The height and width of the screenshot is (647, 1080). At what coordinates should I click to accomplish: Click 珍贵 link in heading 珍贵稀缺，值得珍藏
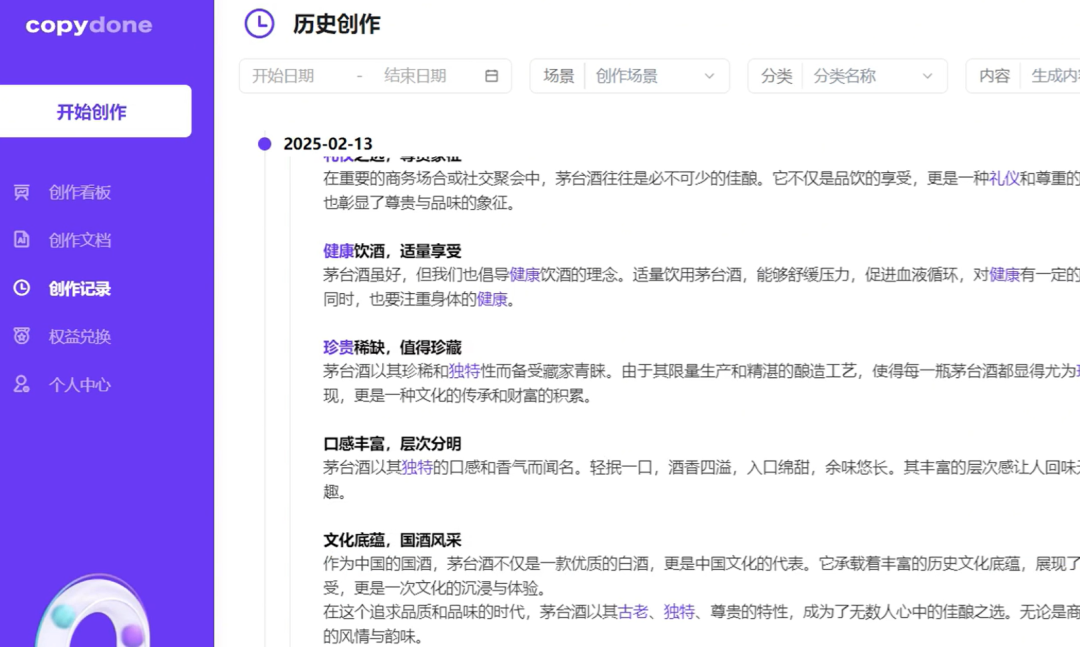click(x=338, y=347)
